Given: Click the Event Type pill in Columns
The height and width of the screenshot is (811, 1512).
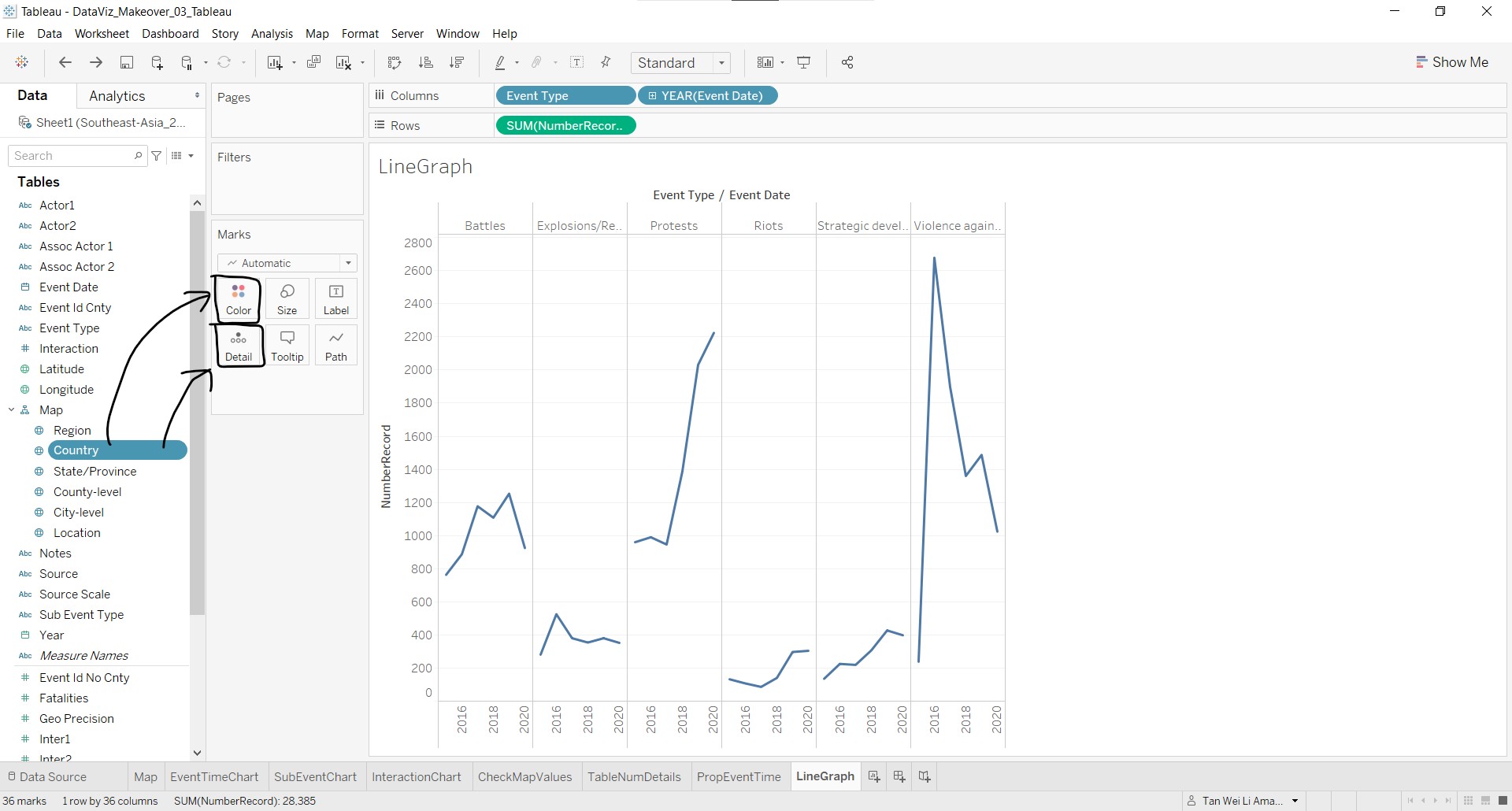Looking at the screenshot, I should pyautogui.click(x=565, y=96).
